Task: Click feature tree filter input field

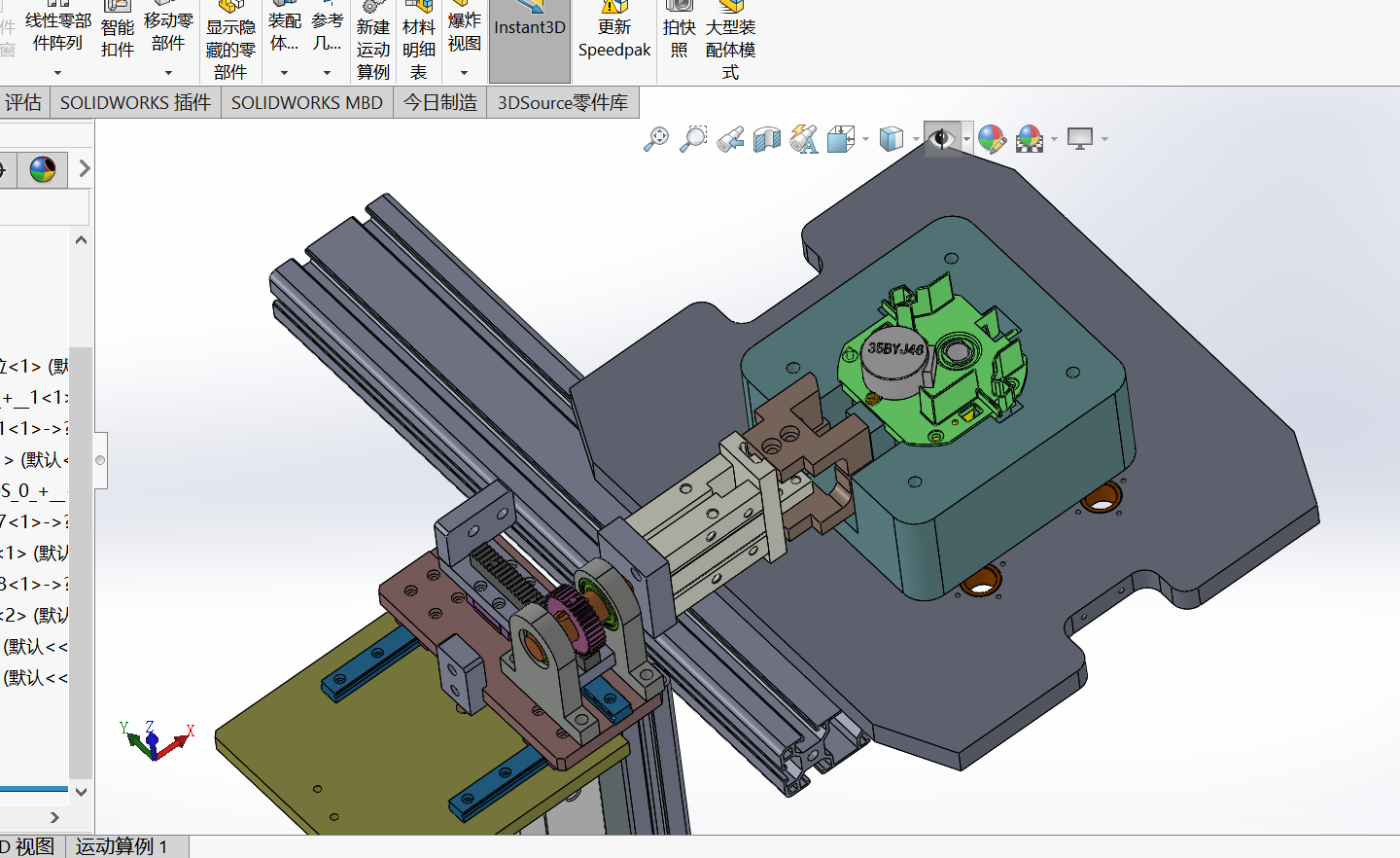Action: pyautogui.click(x=45, y=207)
